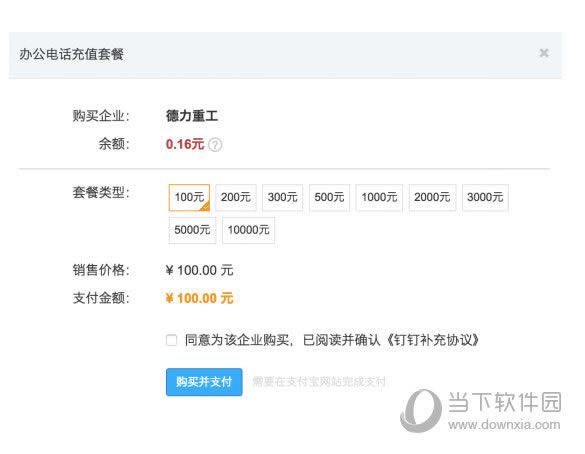
Task: Click the 需要在支付宝网站完成支付 hint text
Action: click(x=319, y=382)
